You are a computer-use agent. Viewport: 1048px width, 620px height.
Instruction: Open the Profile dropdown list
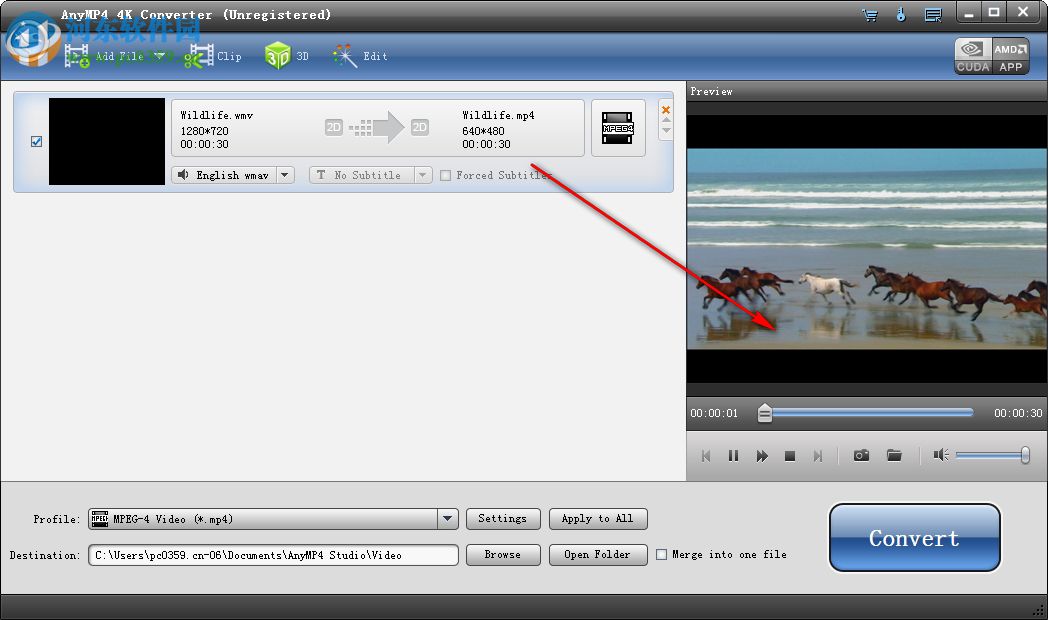pyautogui.click(x=447, y=518)
